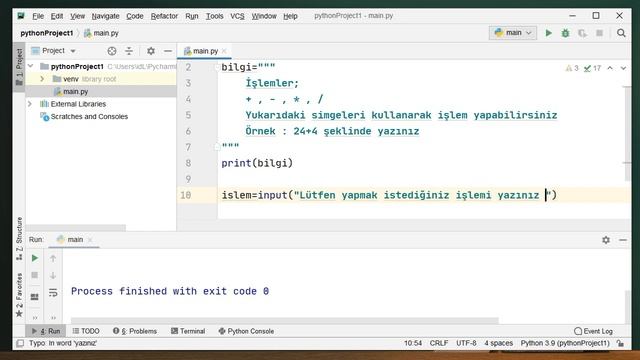640x360 pixels.
Task: Move down the stack trace arrow
Action: (53, 275)
